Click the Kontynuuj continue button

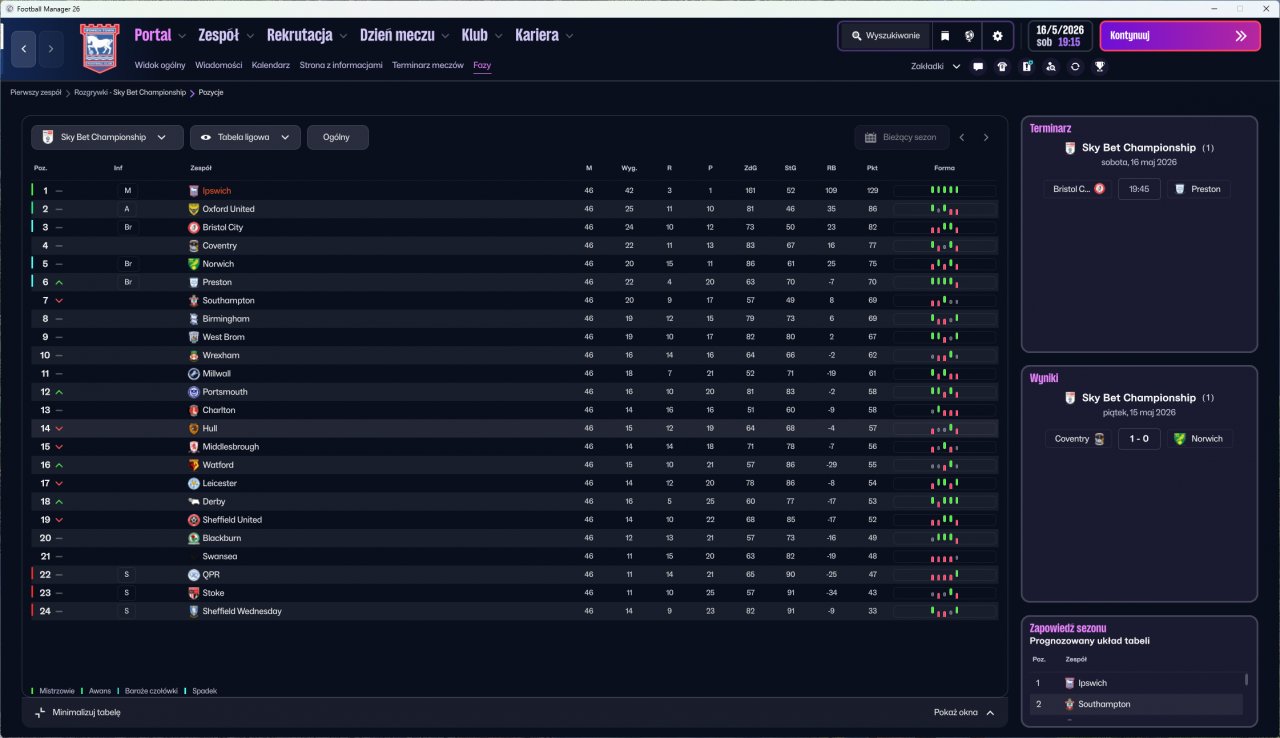coord(1178,36)
